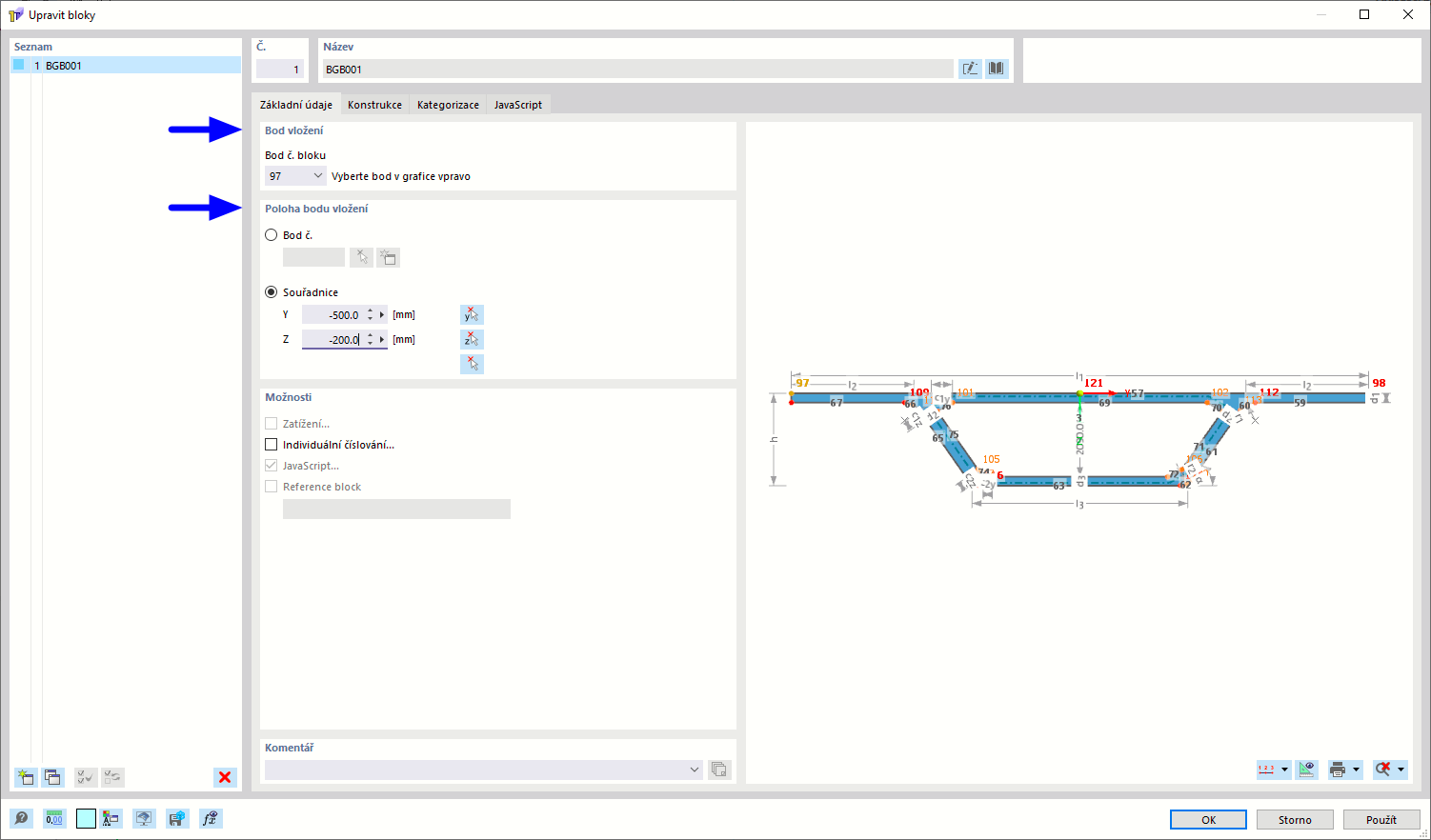1431x840 pixels.
Task: Click the printer icon in graphic
Action: (x=1338, y=770)
